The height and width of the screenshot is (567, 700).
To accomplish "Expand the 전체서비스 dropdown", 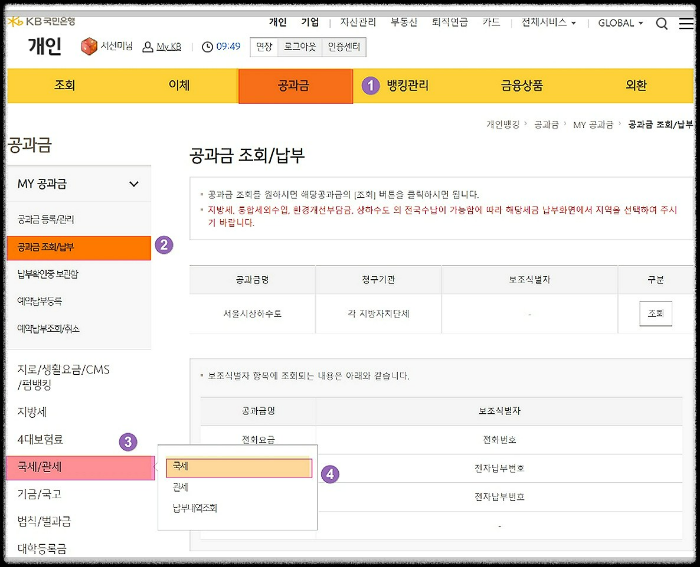I will (x=549, y=22).
